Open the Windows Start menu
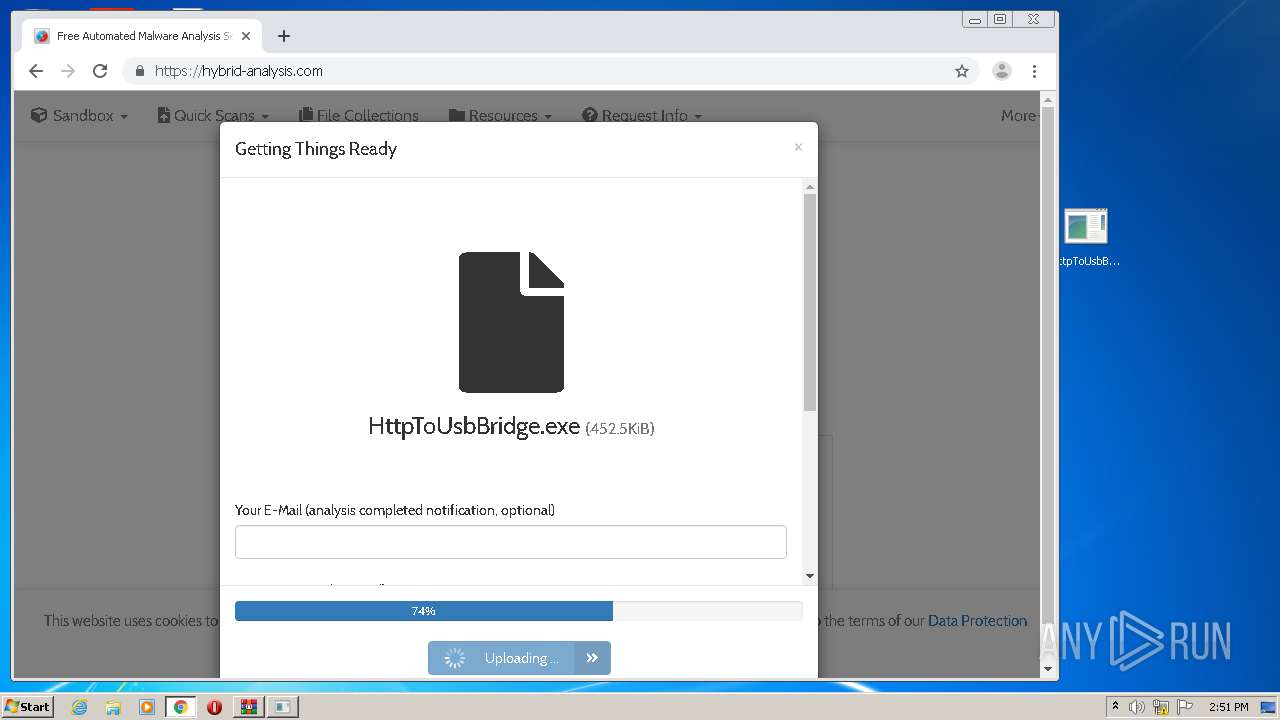Image resolution: width=1280 pixels, height=720 pixels. [28, 707]
